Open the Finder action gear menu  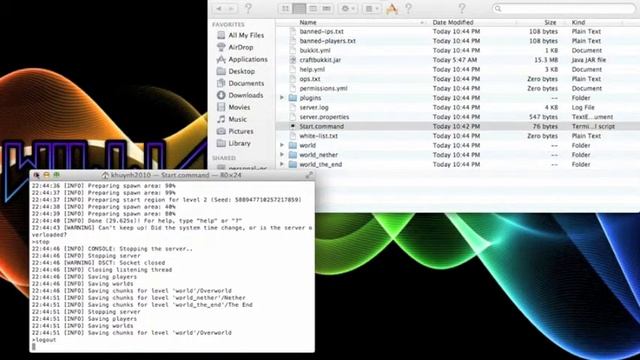coord(348,8)
